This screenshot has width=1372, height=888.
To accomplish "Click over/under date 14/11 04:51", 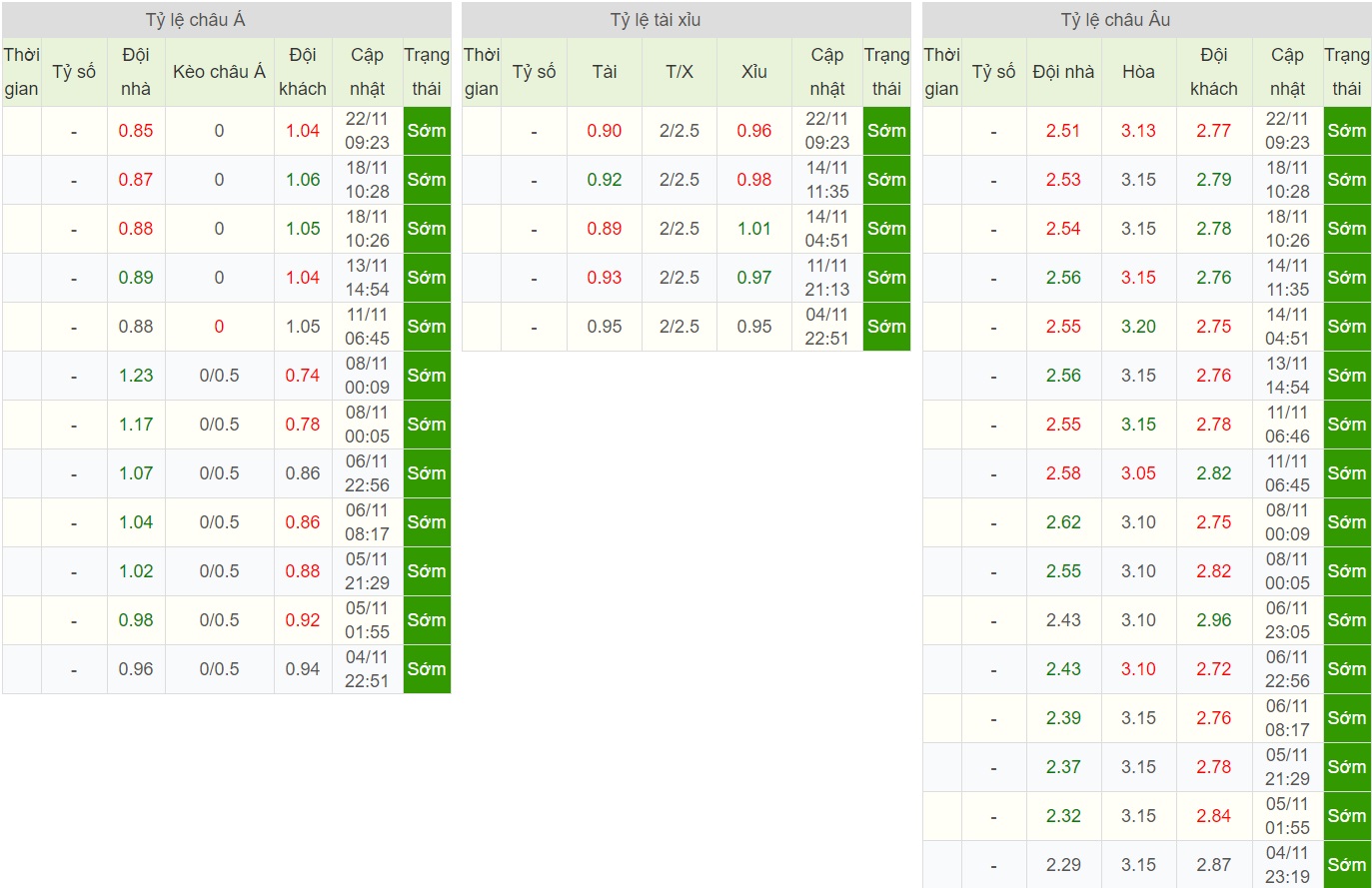I will [x=827, y=229].
